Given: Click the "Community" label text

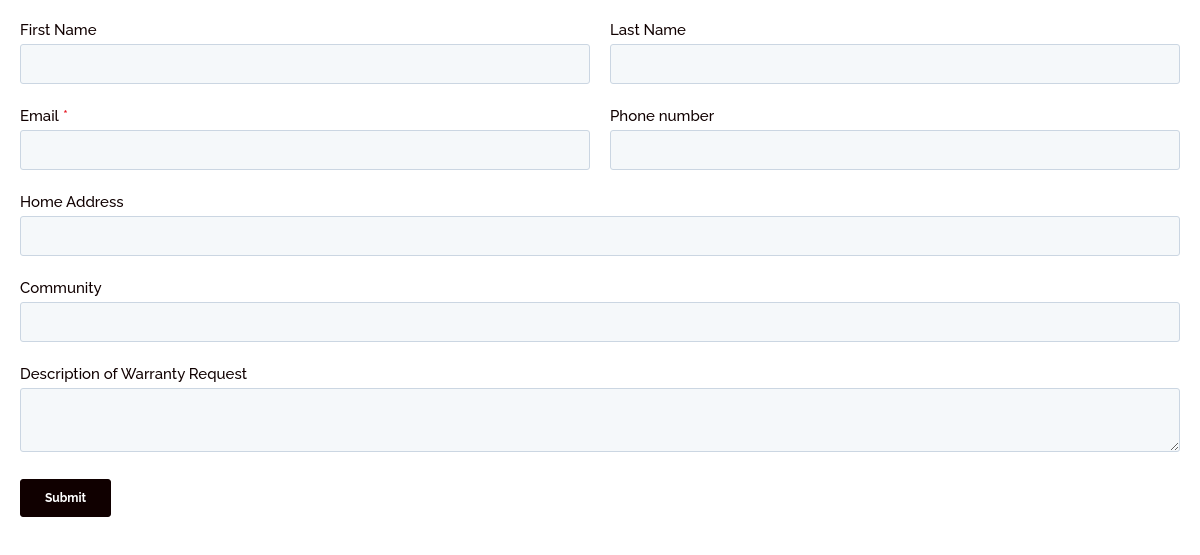Looking at the screenshot, I should click(x=61, y=288).
